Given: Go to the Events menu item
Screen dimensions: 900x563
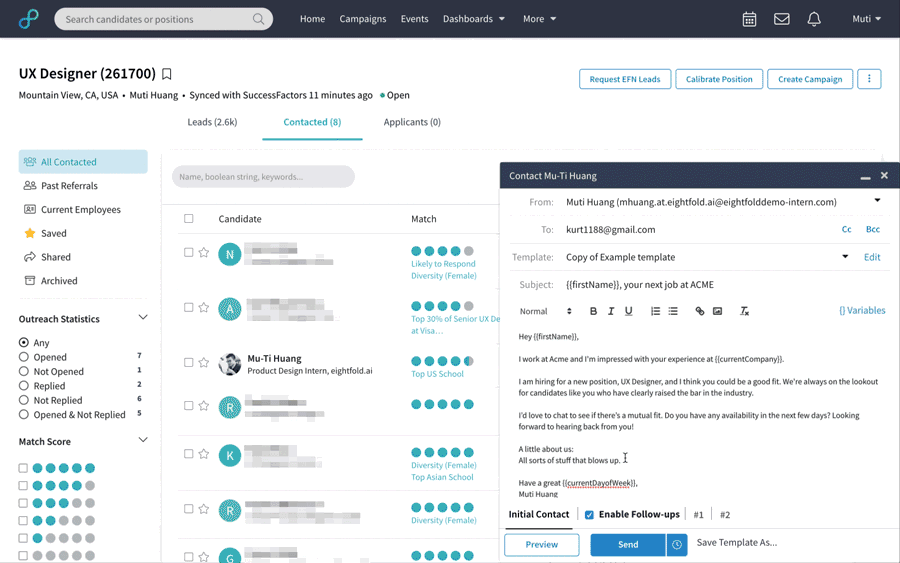Looking at the screenshot, I should tap(414, 19).
